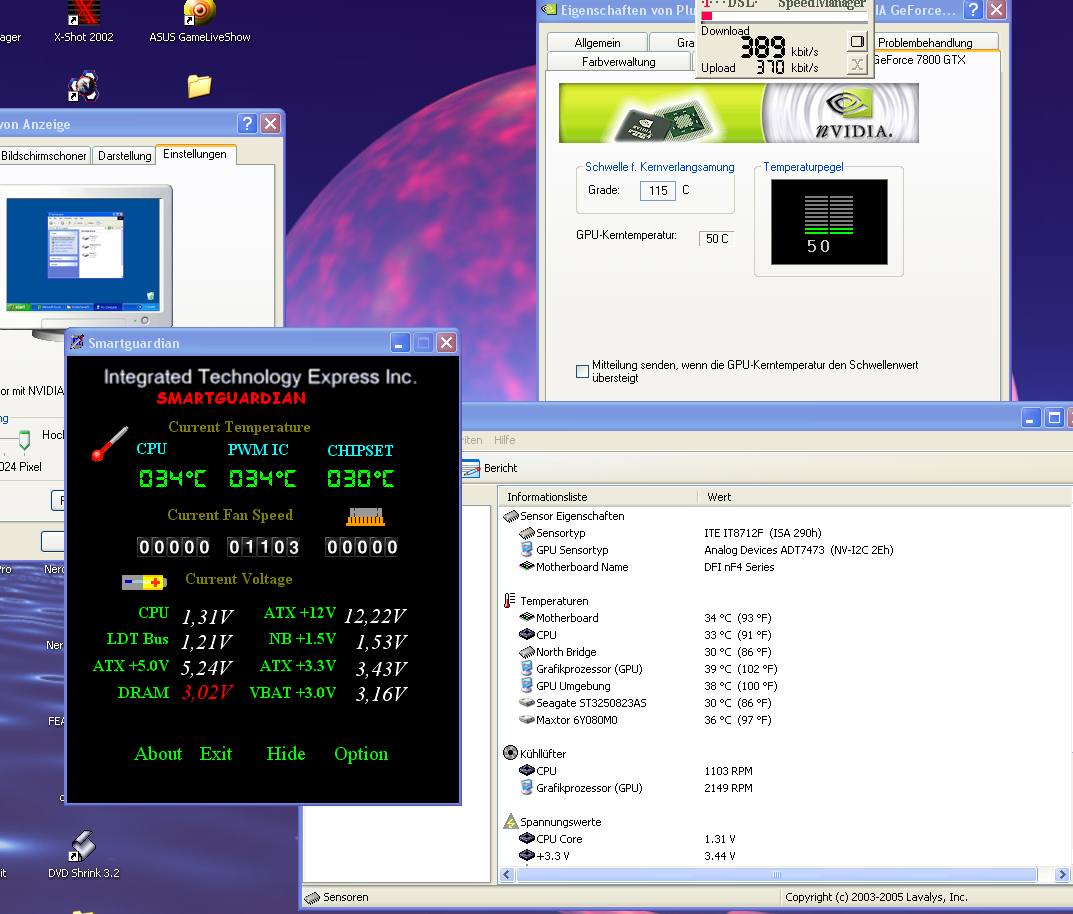Click the Maxtor 6Y080M0 drive icon

526,720
